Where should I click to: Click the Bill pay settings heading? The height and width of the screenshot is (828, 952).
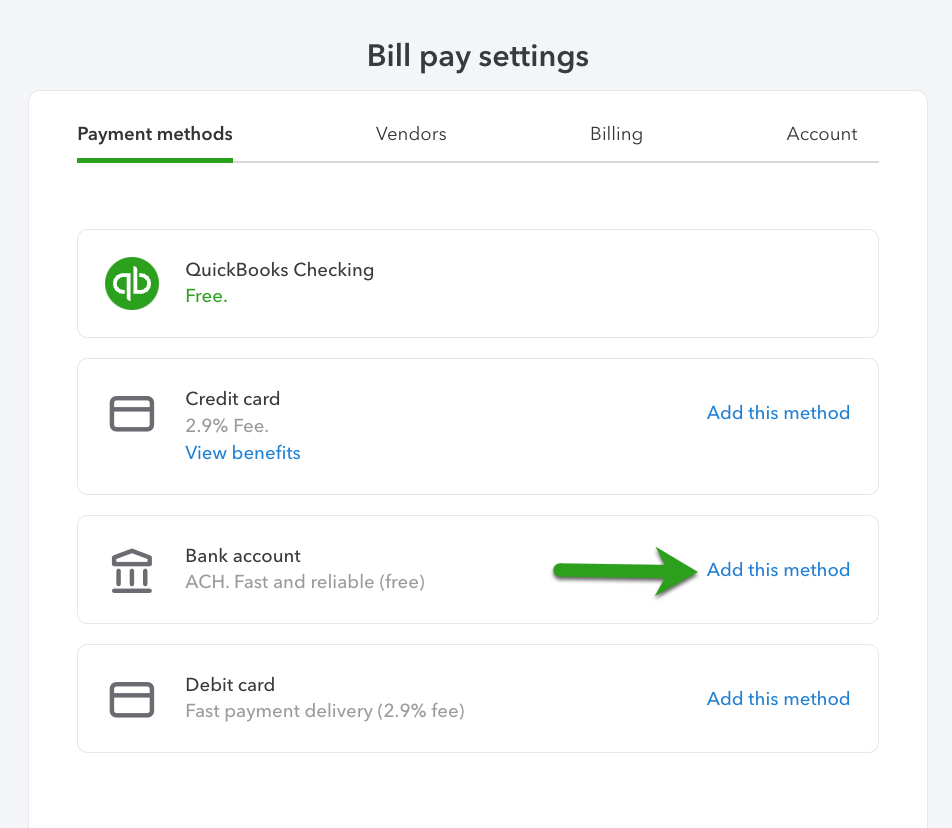478,56
